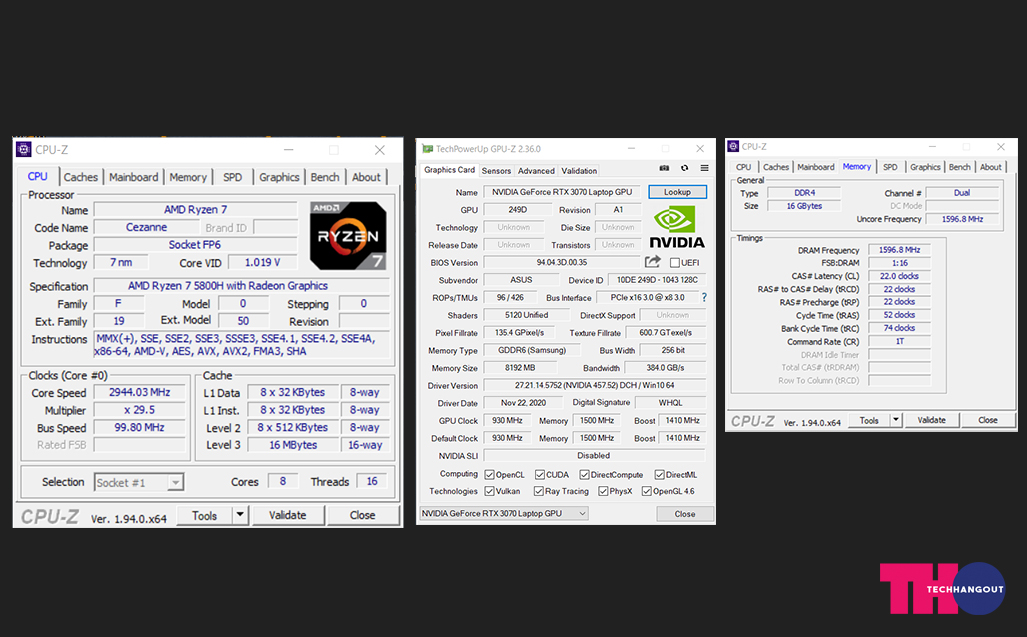The width and height of the screenshot is (1027, 637).
Task: Click the Bus Interface question mark icon
Action: tap(704, 297)
